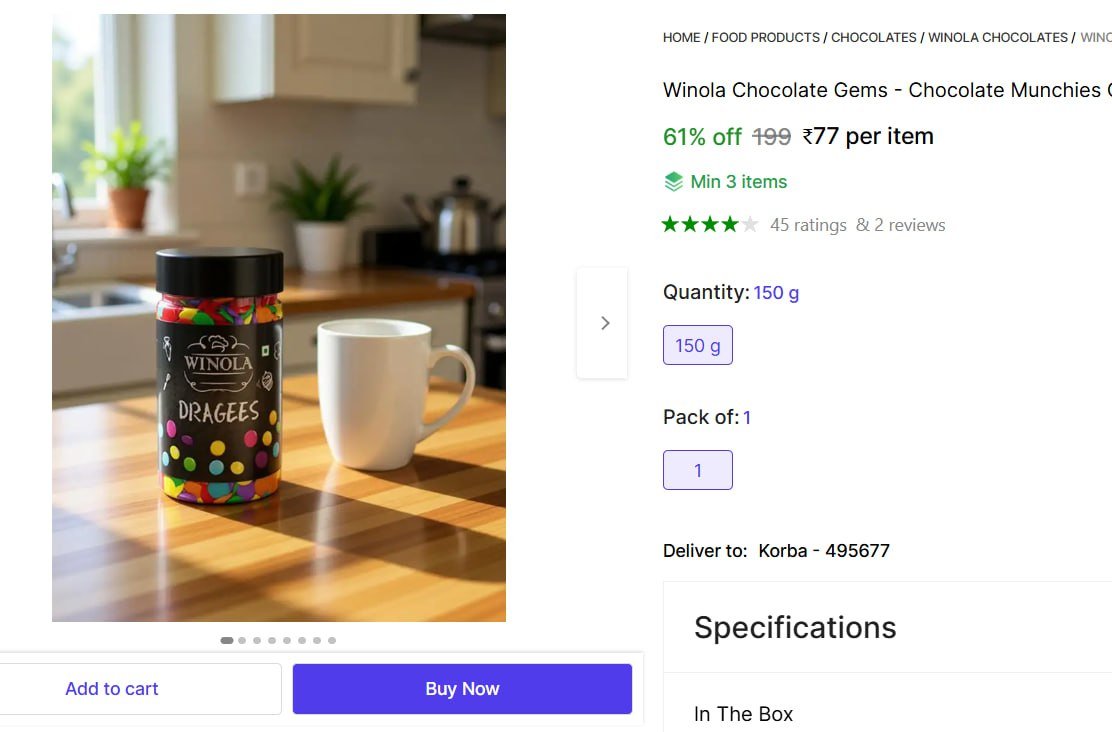The height and width of the screenshot is (732, 1112).
Task: Click Add to cart
Action: [x=112, y=688]
